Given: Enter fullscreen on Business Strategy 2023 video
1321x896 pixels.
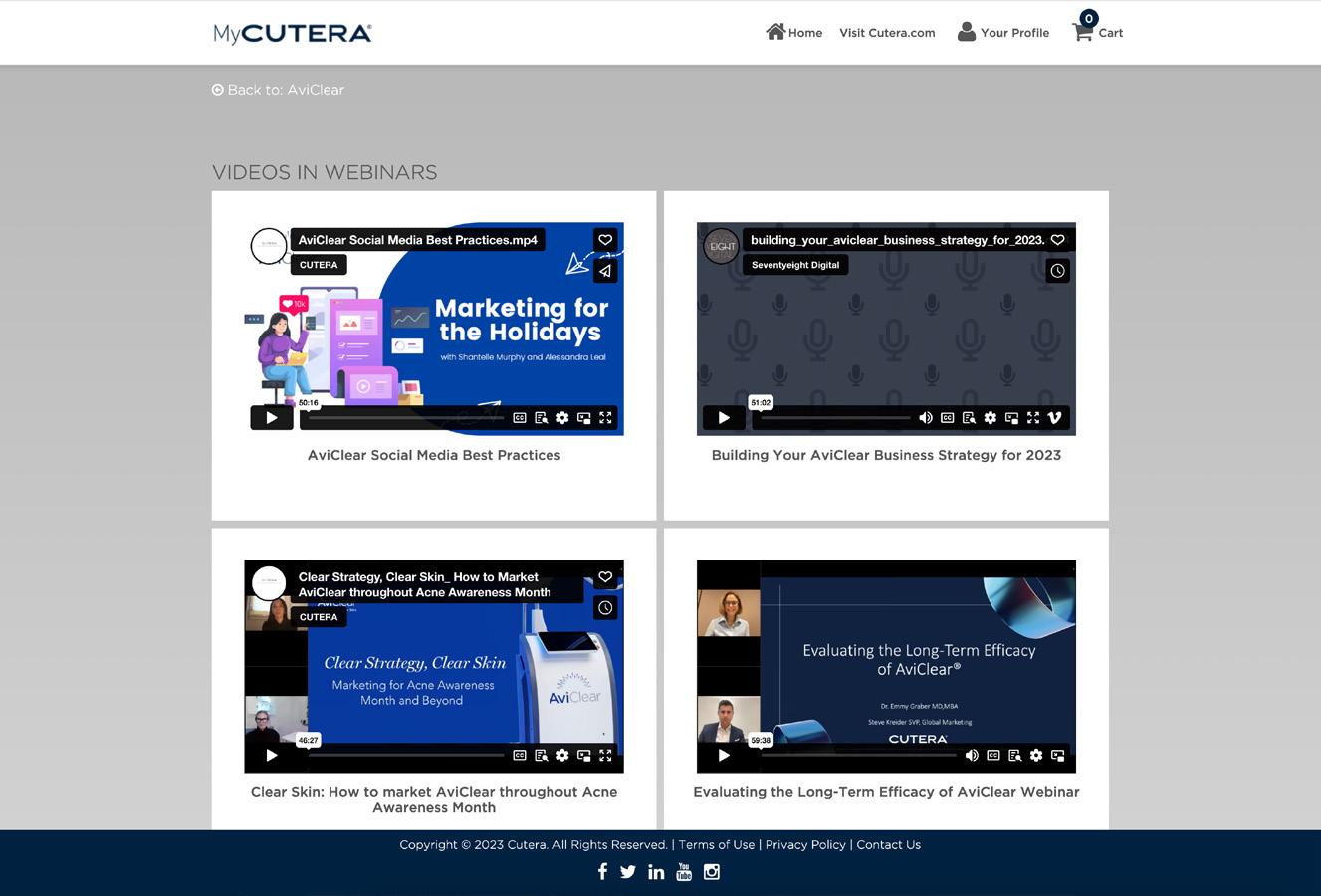Looking at the screenshot, I should (1033, 418).
